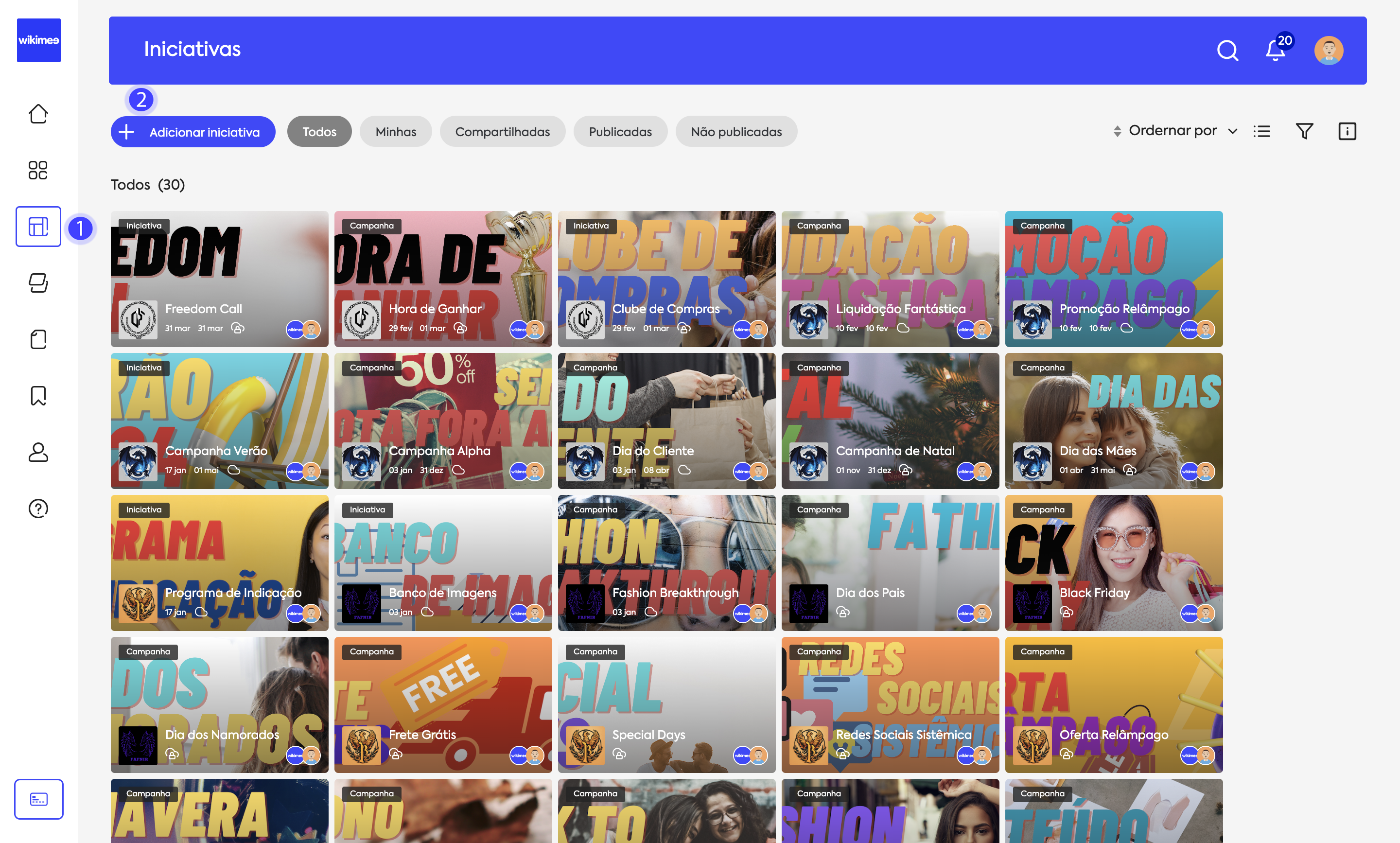Viewport: 1400px width, 843px height.
Task: Open the four-squares dashboard sidebar icon
Action: (38, 170)
